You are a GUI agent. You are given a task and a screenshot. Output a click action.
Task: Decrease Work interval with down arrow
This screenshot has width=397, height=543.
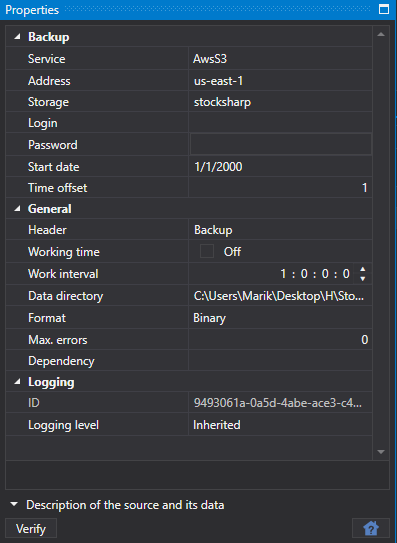362,279
